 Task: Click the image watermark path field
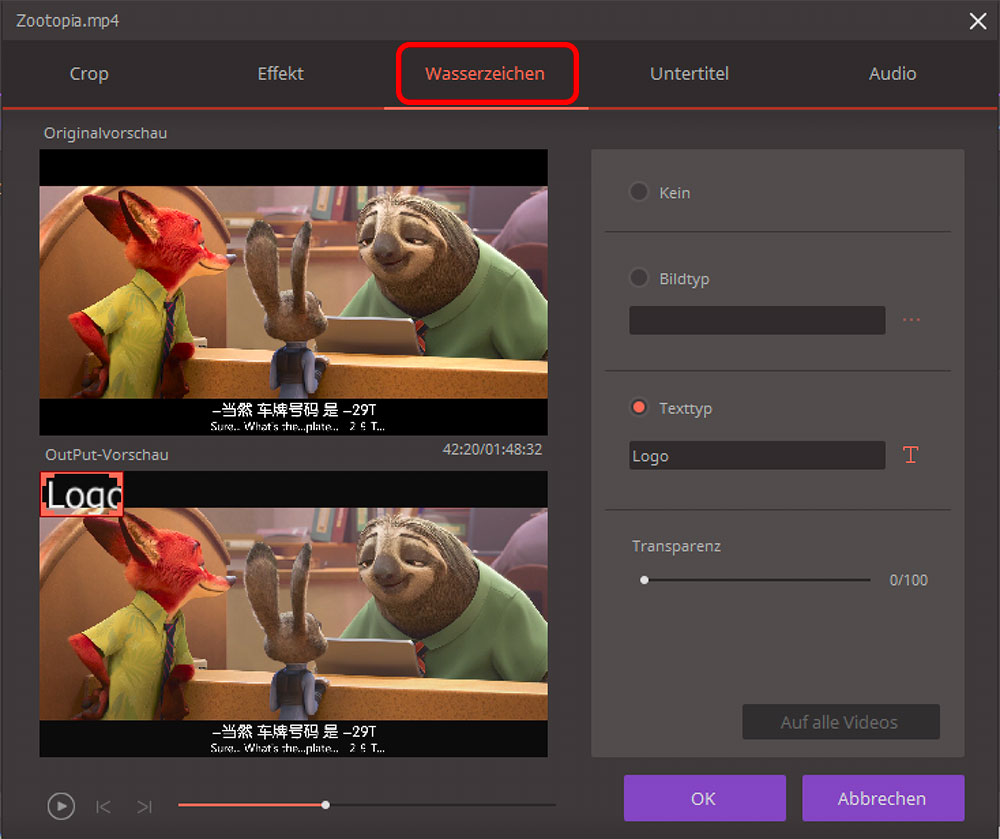tap(757, 320)
